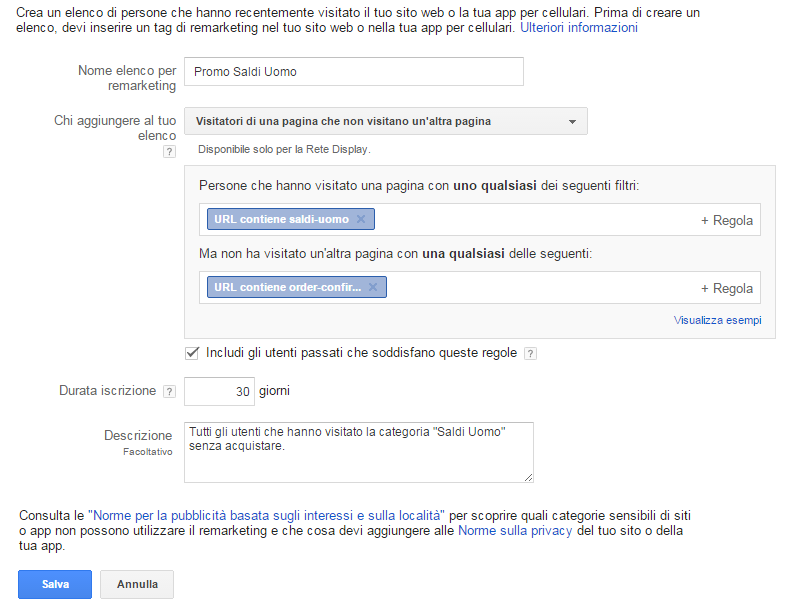Click the 'Visualizza esempi' link
Image resolution: width=807 pixels, height=608 pixels.
pos(717,321)
